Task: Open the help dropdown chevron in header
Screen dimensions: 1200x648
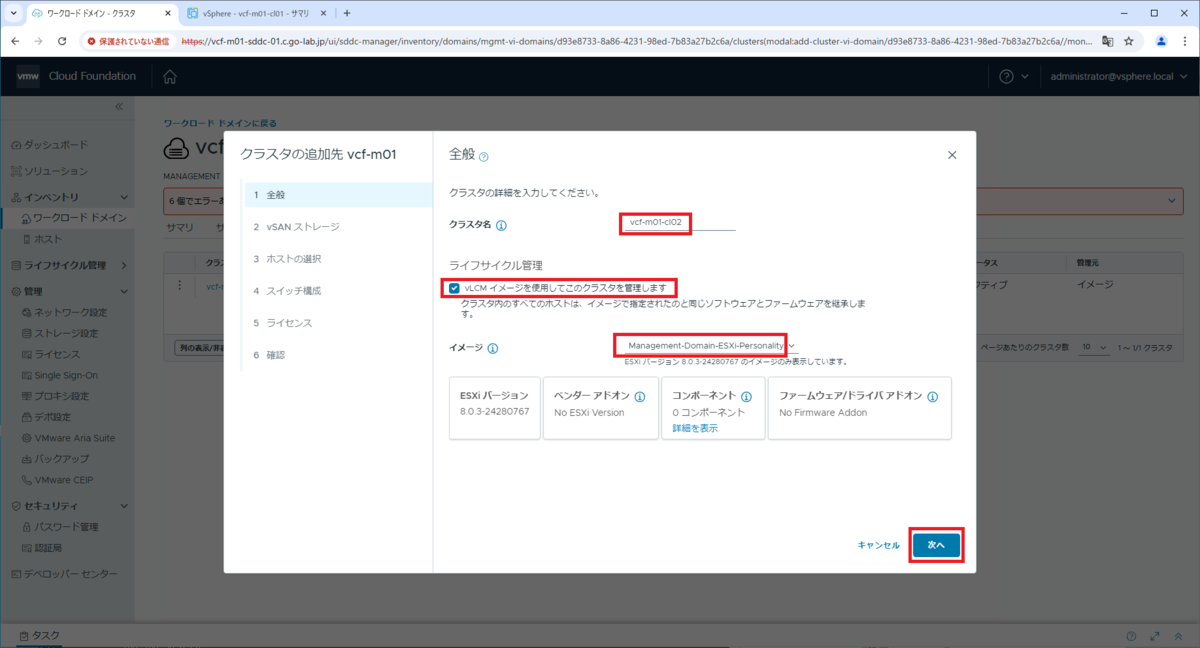Action: pos(1025,77)
